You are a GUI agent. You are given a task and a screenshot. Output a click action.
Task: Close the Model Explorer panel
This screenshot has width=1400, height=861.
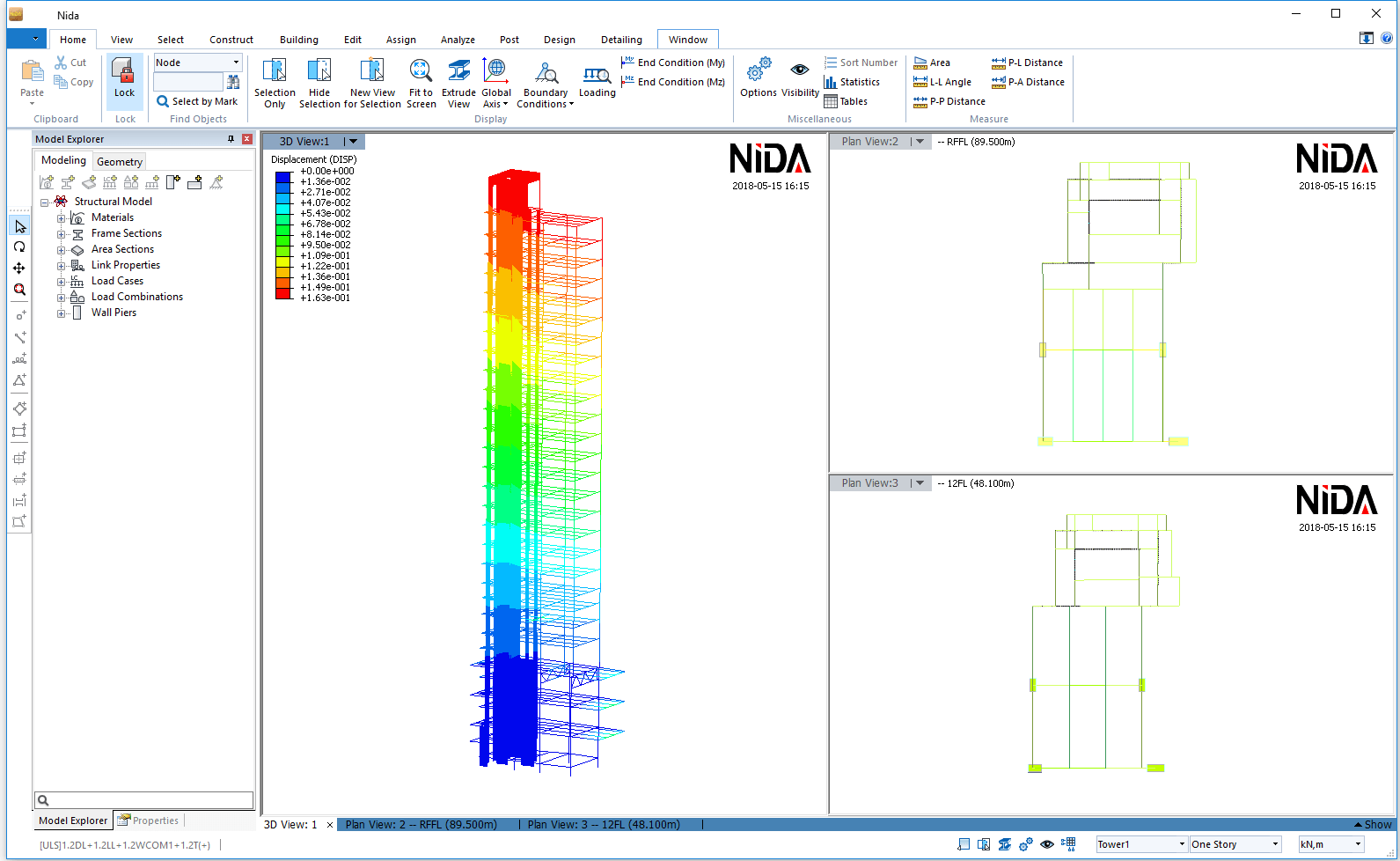(247, 139)
